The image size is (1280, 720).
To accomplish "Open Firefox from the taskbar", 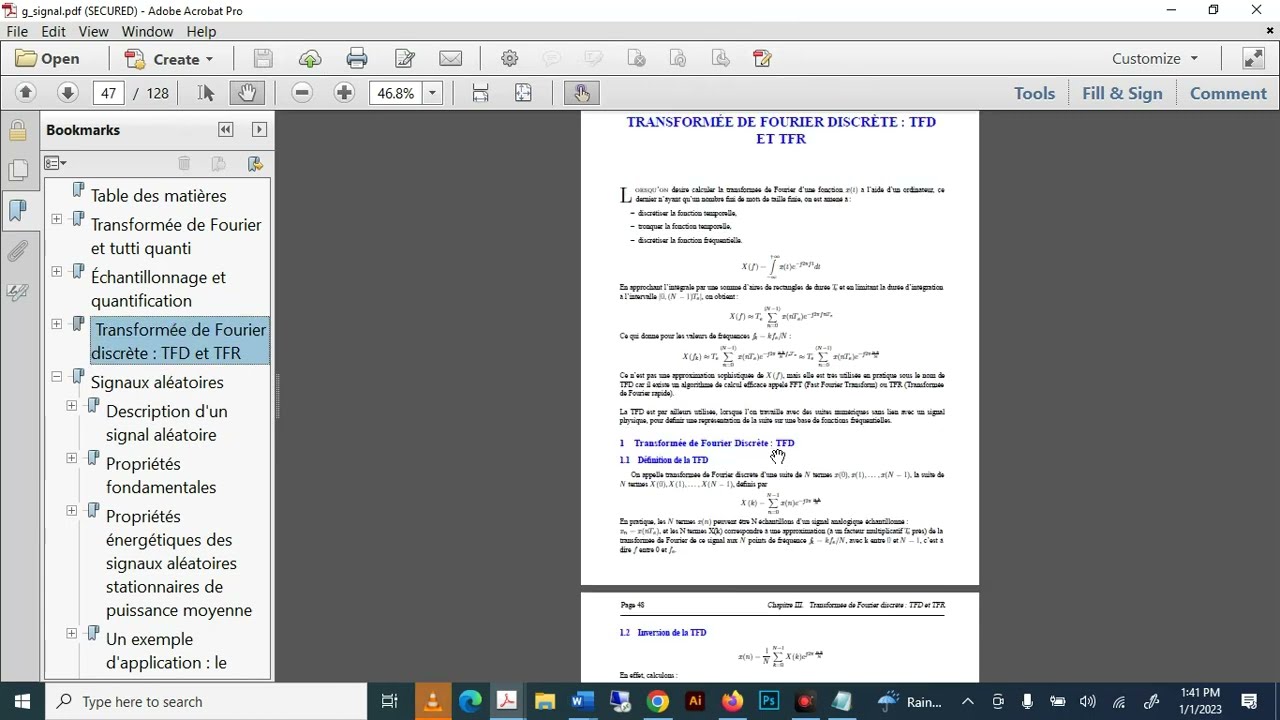I will click(x=732, y=701).
